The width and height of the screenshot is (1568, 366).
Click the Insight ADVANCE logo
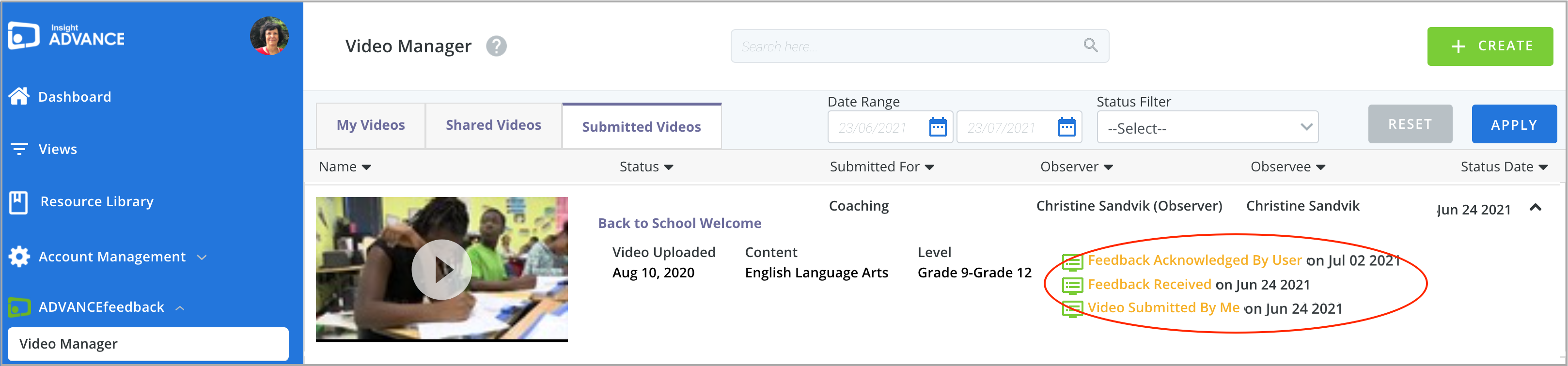pos(66,36)
